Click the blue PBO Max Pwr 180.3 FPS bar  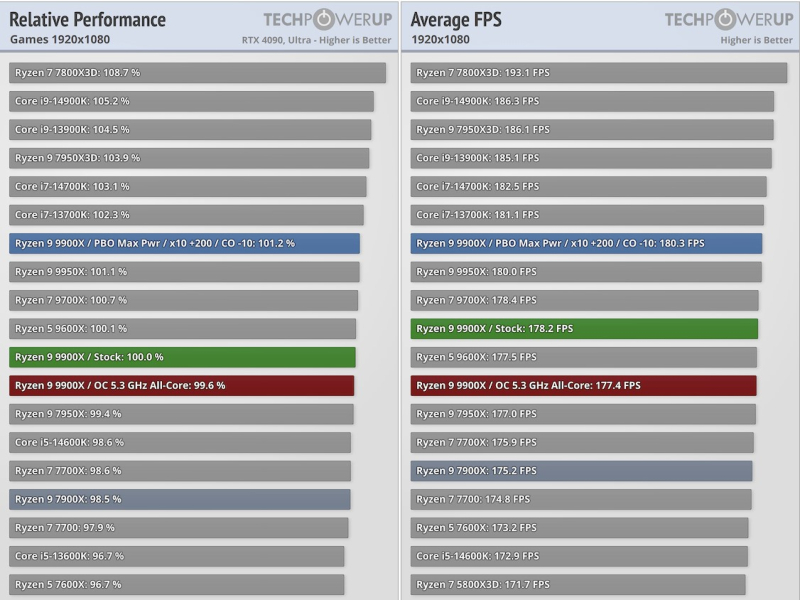coord(586,243)
